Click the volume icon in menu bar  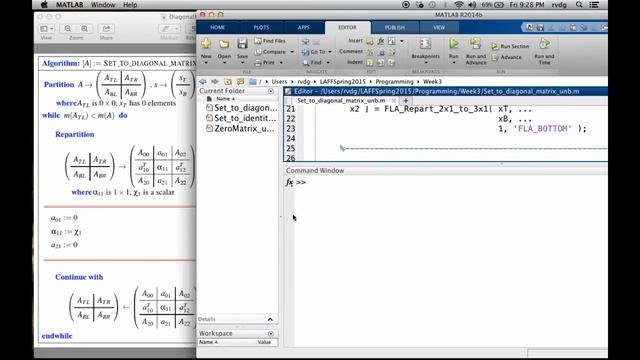click(x=472, y=5)
